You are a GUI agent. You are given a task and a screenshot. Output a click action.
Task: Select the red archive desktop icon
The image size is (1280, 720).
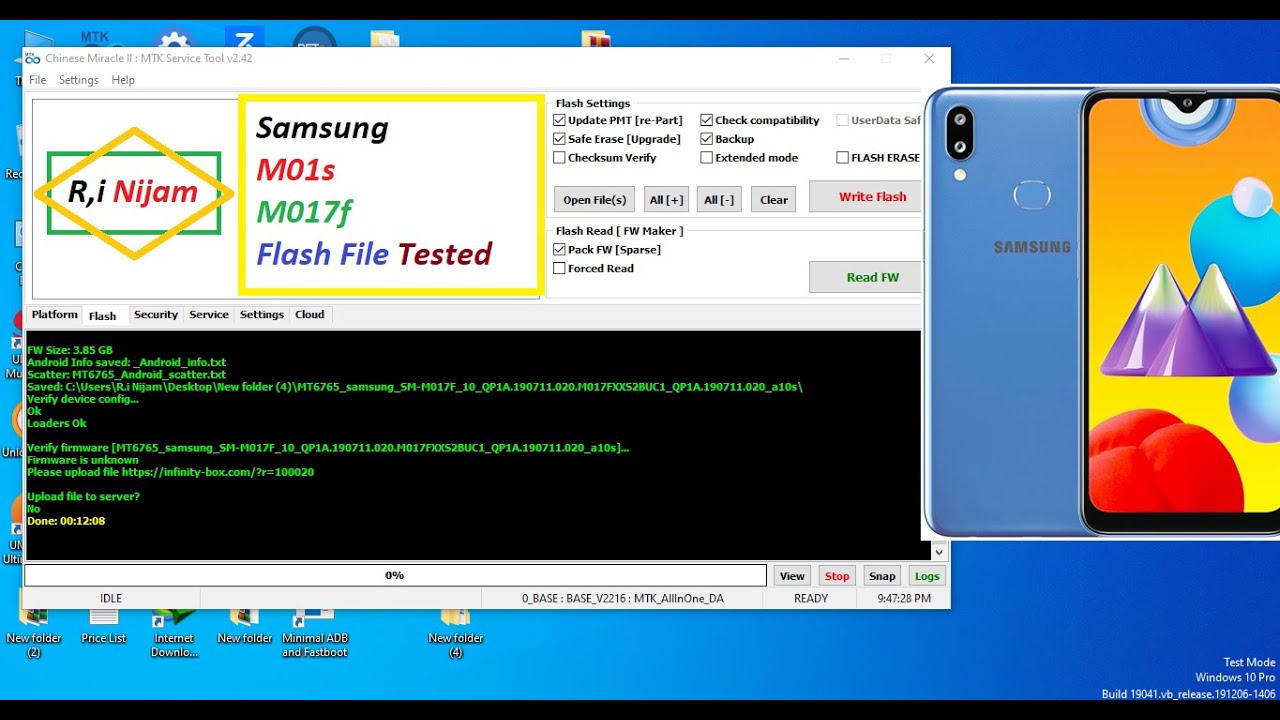click(596, 40)
